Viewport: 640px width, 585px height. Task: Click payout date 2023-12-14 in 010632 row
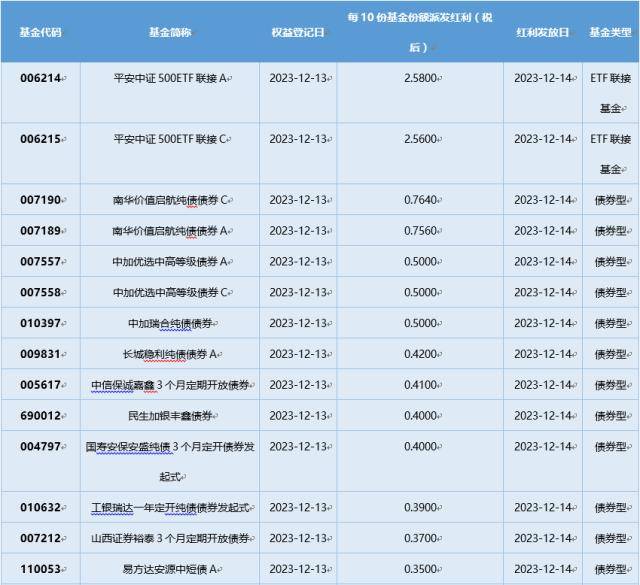543,507
